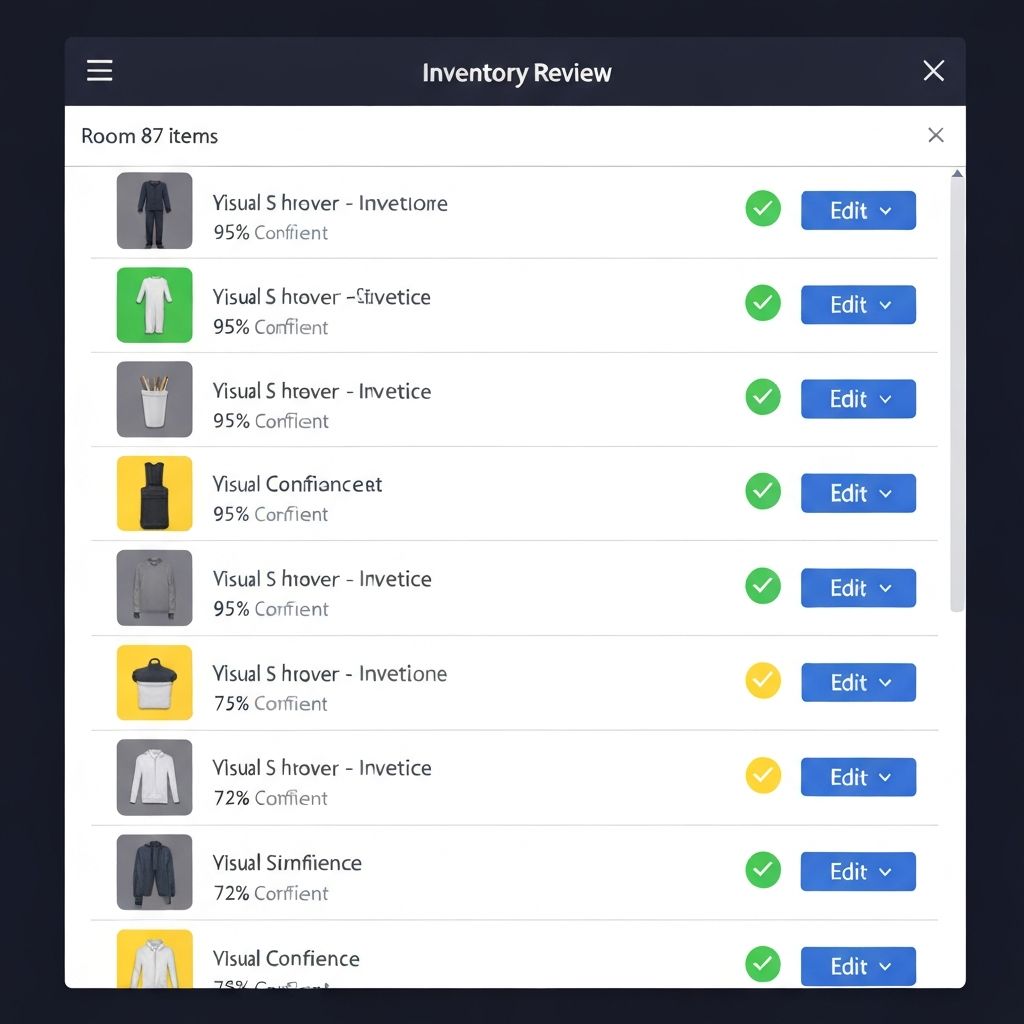Expand Edit options for the gray sweater item
The height and width of the screenshot is (1024, 1024).
point(858,587)
